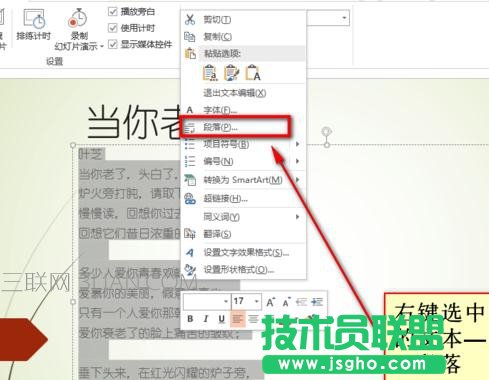Choose paste Use Destination Theme icon
Viewport: 489px width, 380px height.
coord(210,73)
